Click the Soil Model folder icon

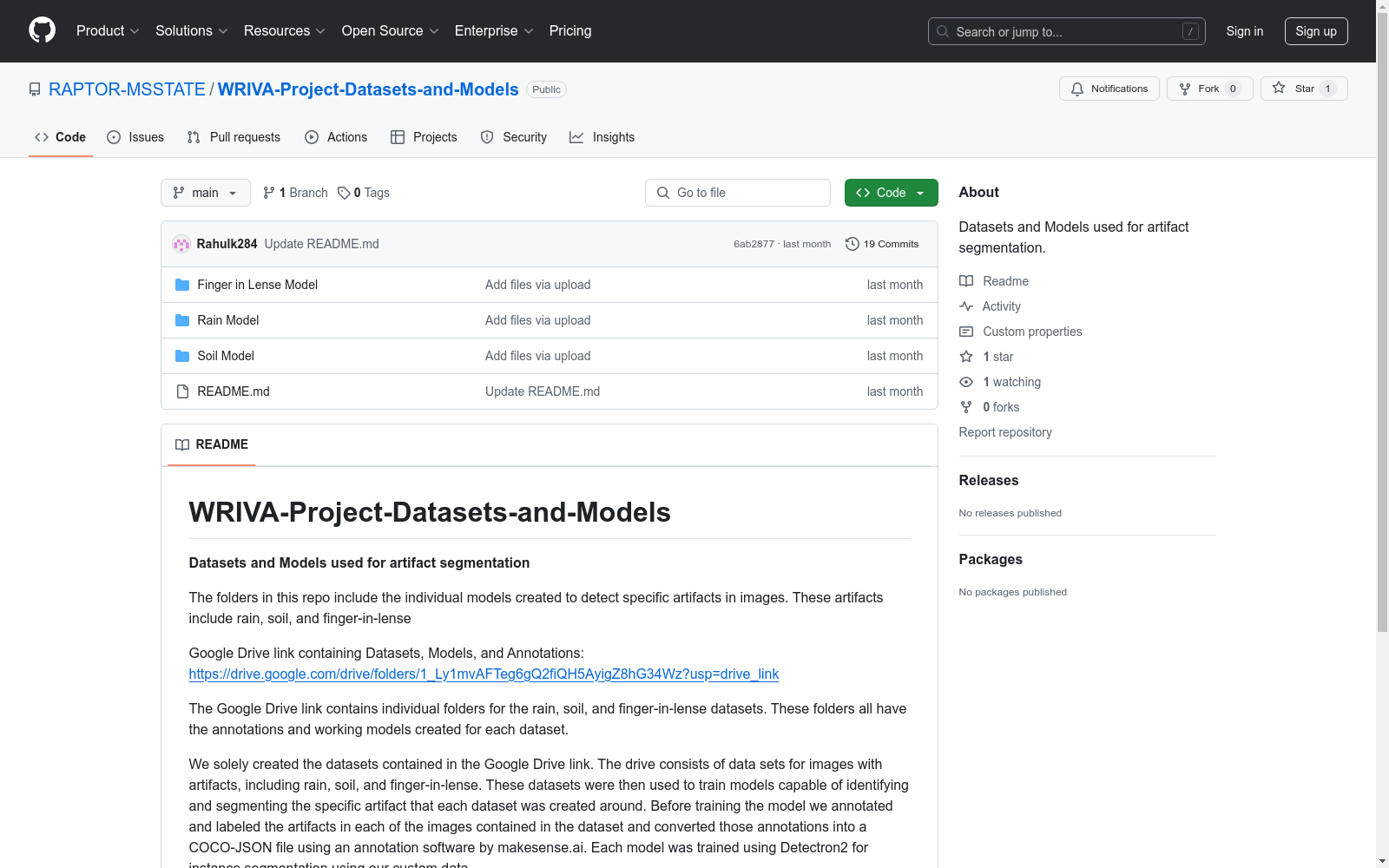[x=182, y=356]
